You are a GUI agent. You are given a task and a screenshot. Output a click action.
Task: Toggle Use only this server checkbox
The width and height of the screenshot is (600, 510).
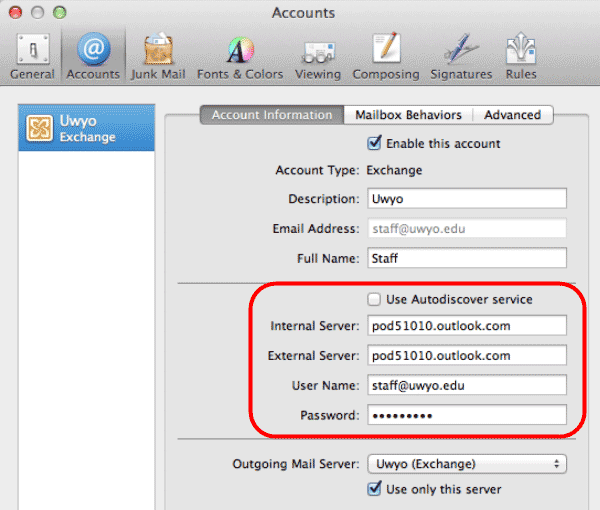click(374, 489)
